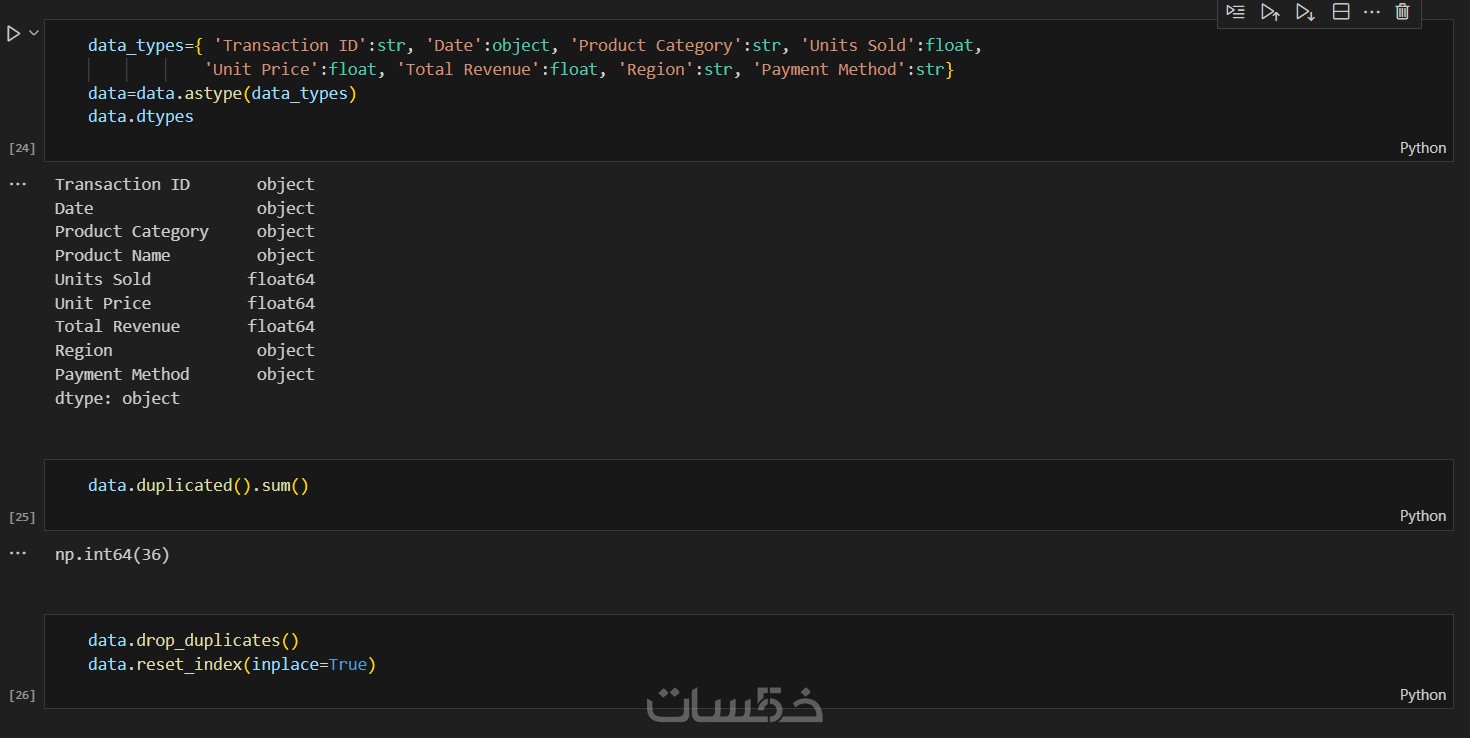Click the np.int64(36) output value

(x=113, y=554)
